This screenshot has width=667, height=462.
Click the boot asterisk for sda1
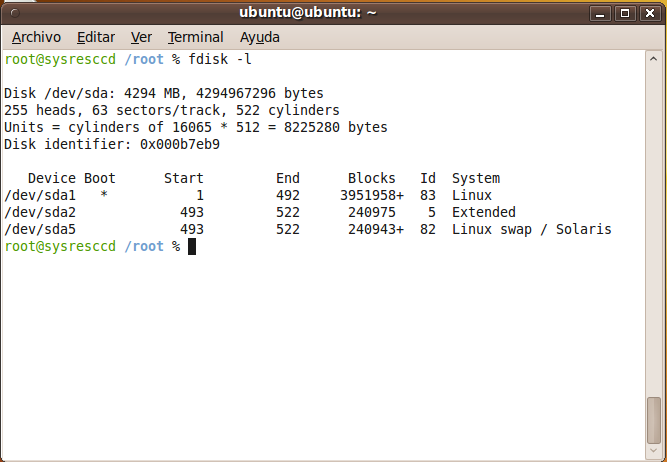pos(104,194)
